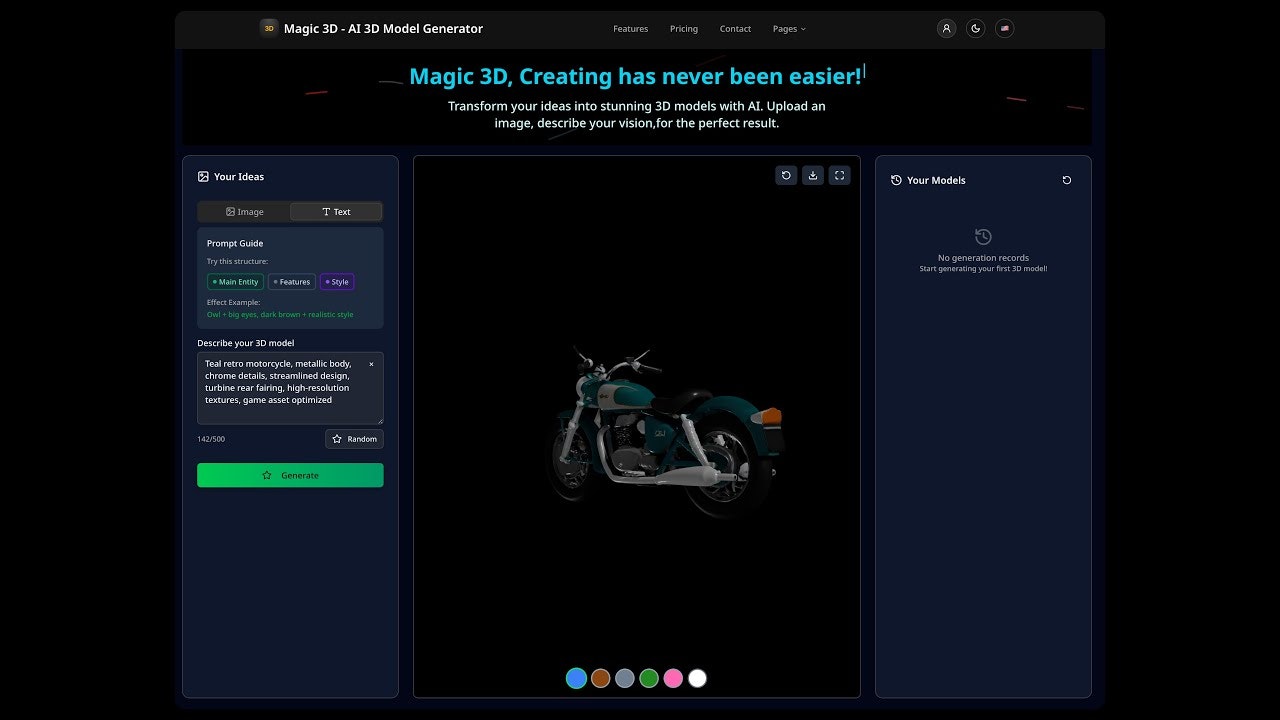
Task: Open the language flag selector
Action: click(x=1004, y=28)
